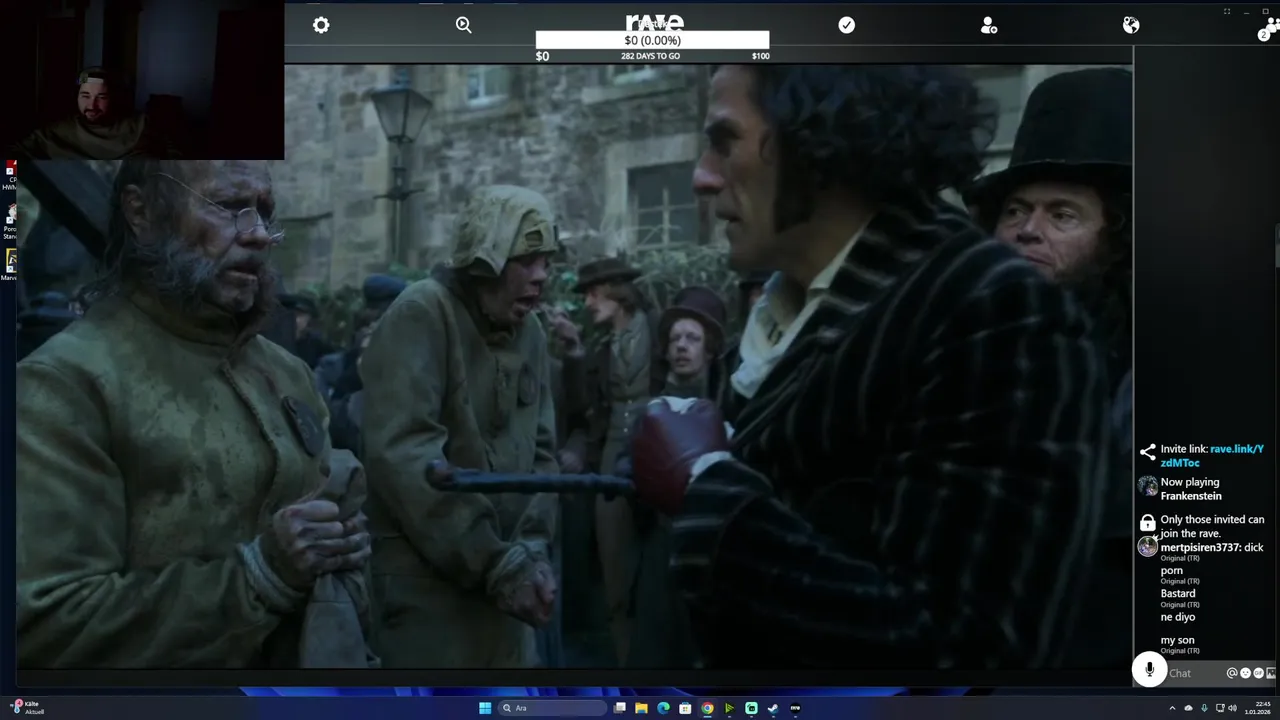Open Rave settings gear icon
Image resolution: width=1280 pixels, height=720 pixels.
[321, 25]
